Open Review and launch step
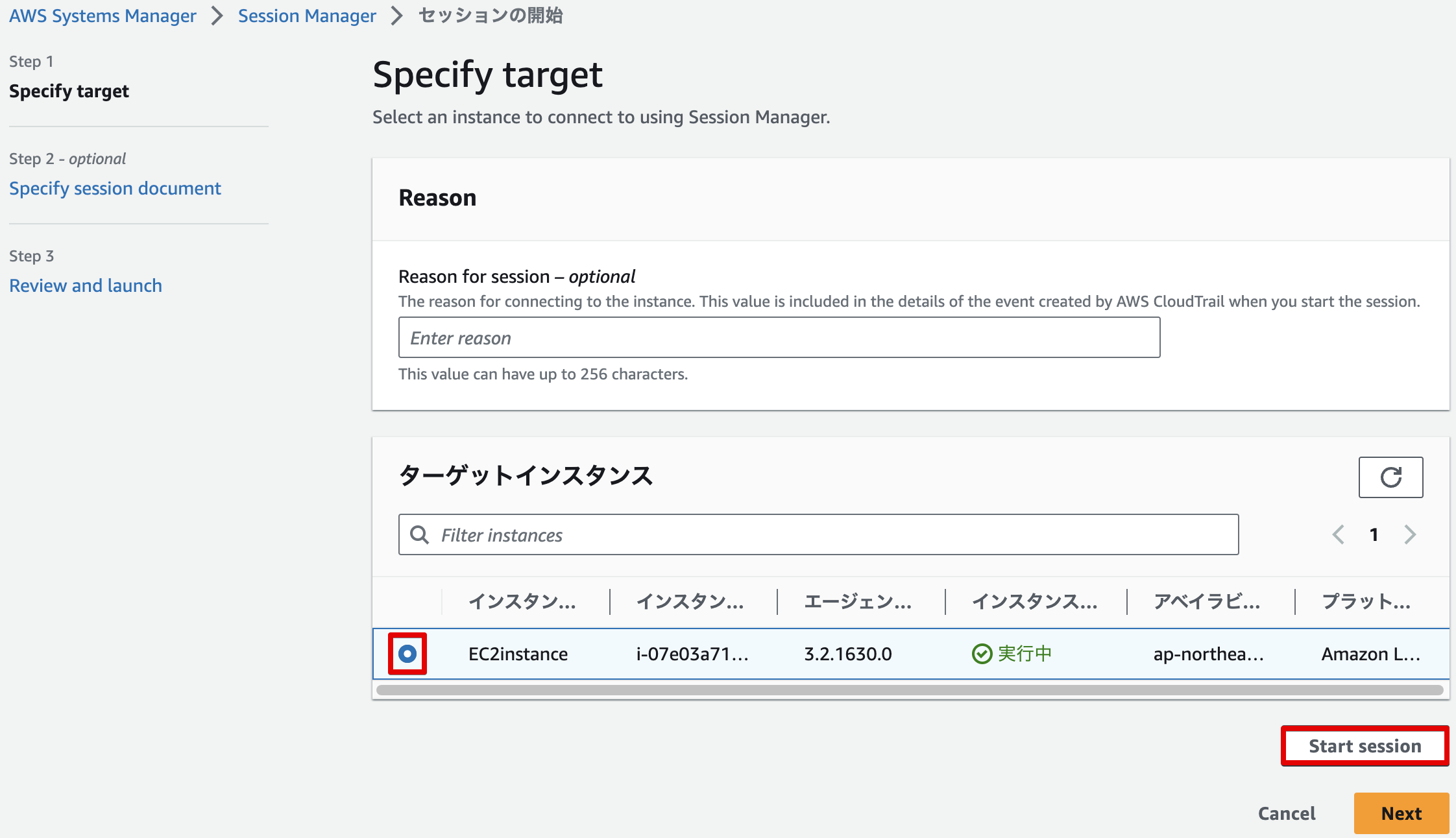1456x838 pixels. click(85, 285)
